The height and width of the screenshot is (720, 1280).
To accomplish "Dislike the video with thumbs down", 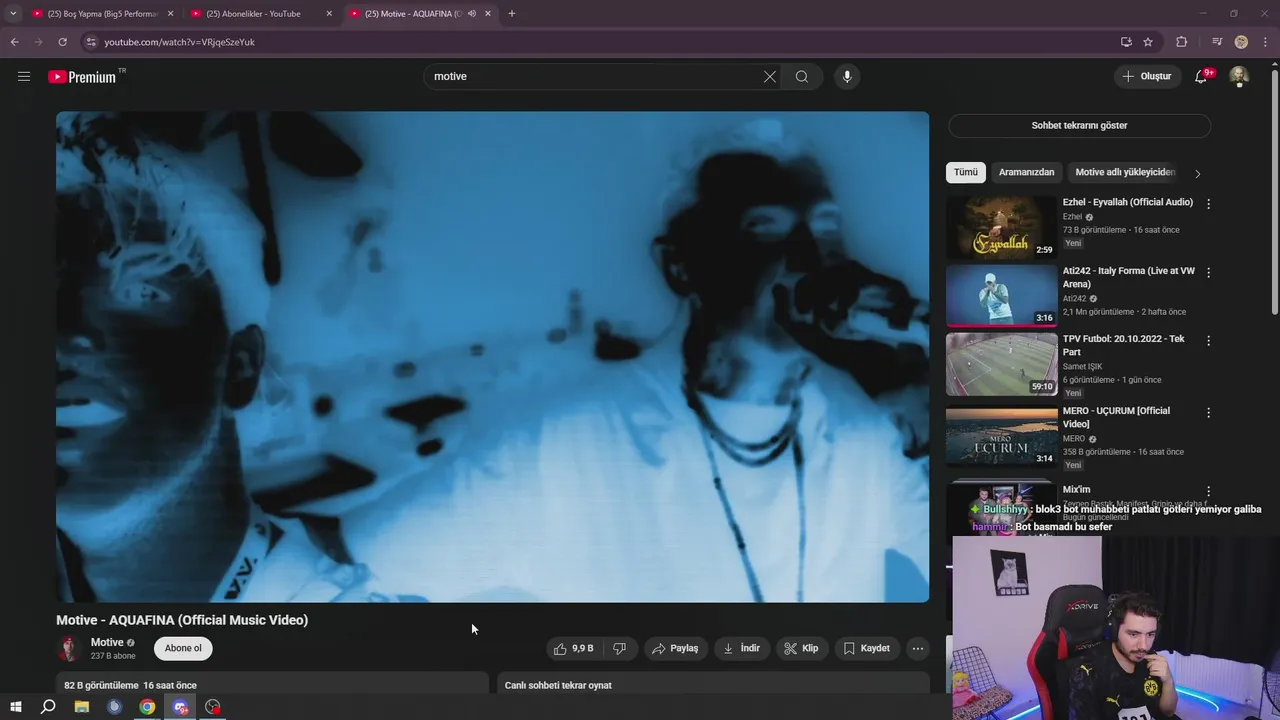I will 619,648.
